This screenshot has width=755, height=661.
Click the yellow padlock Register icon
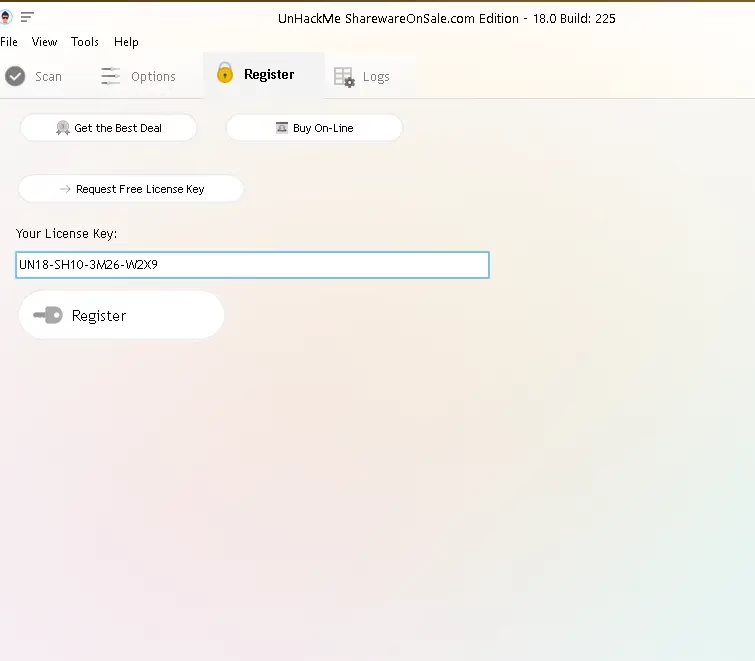(x=225, y=73)
